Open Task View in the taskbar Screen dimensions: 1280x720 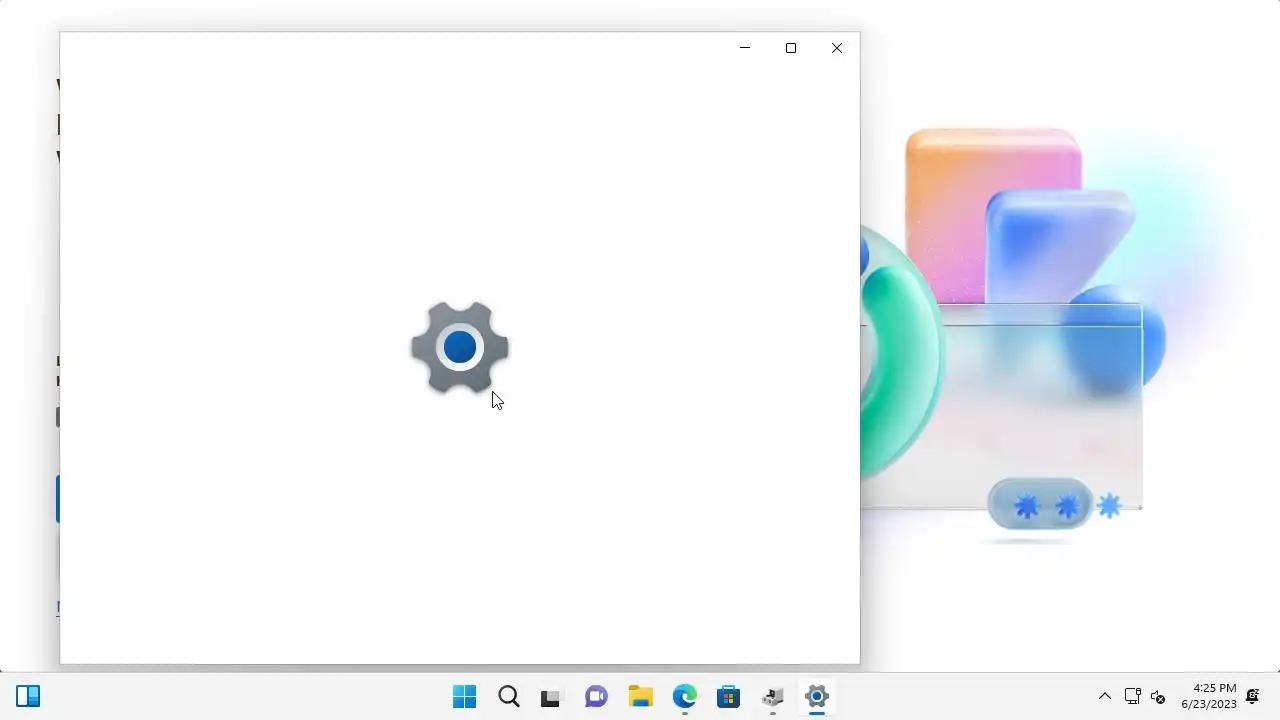(x=551, y=697)
